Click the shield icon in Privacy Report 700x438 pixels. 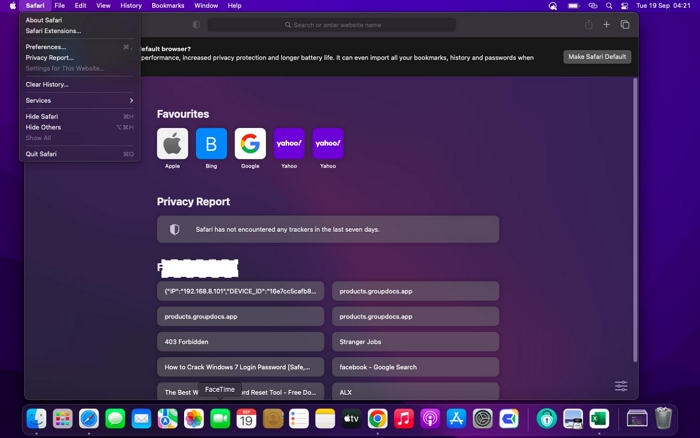click(x=175, y=229)
